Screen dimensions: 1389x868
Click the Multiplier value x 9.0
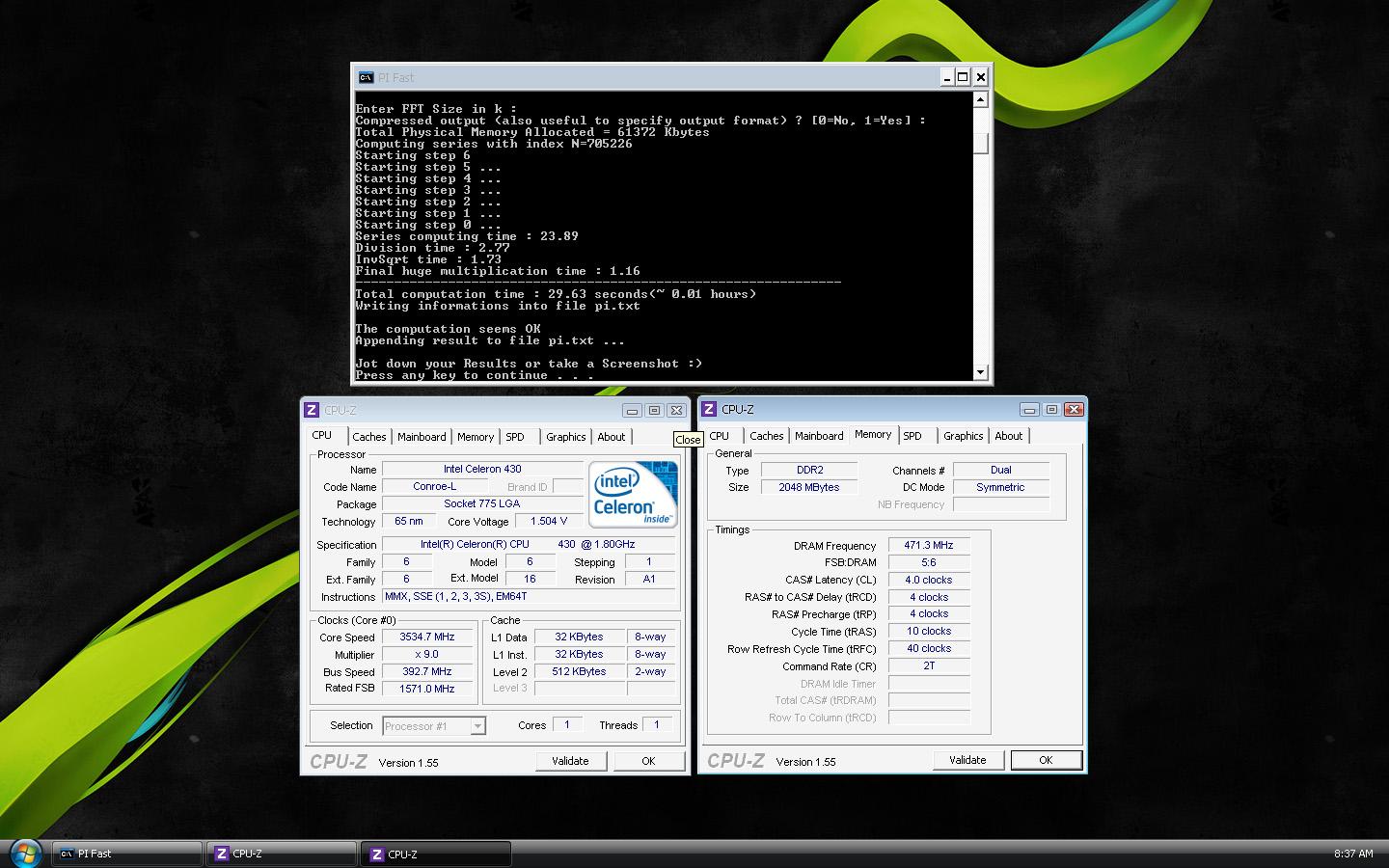pos(427,655)
